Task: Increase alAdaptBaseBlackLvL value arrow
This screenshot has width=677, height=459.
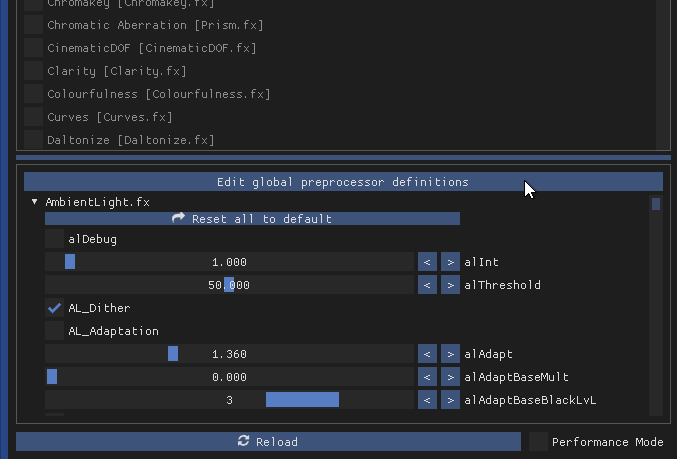Action: (x=450, y=400)
